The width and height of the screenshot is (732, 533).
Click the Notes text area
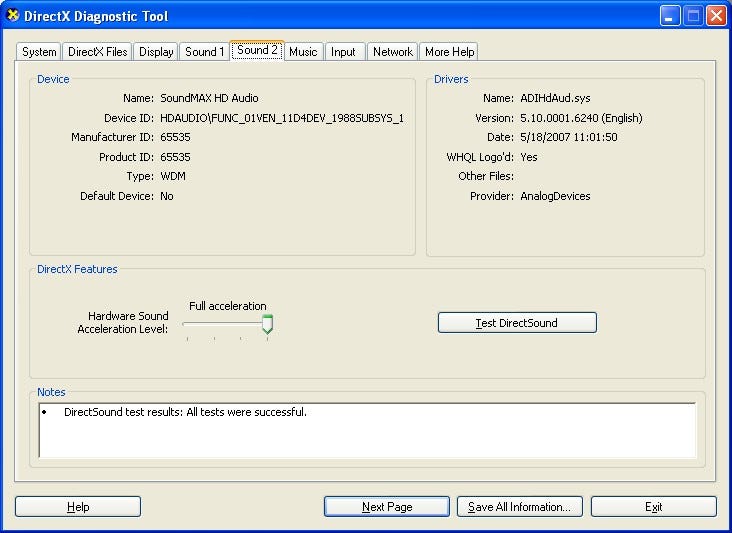tap(367, 430)
